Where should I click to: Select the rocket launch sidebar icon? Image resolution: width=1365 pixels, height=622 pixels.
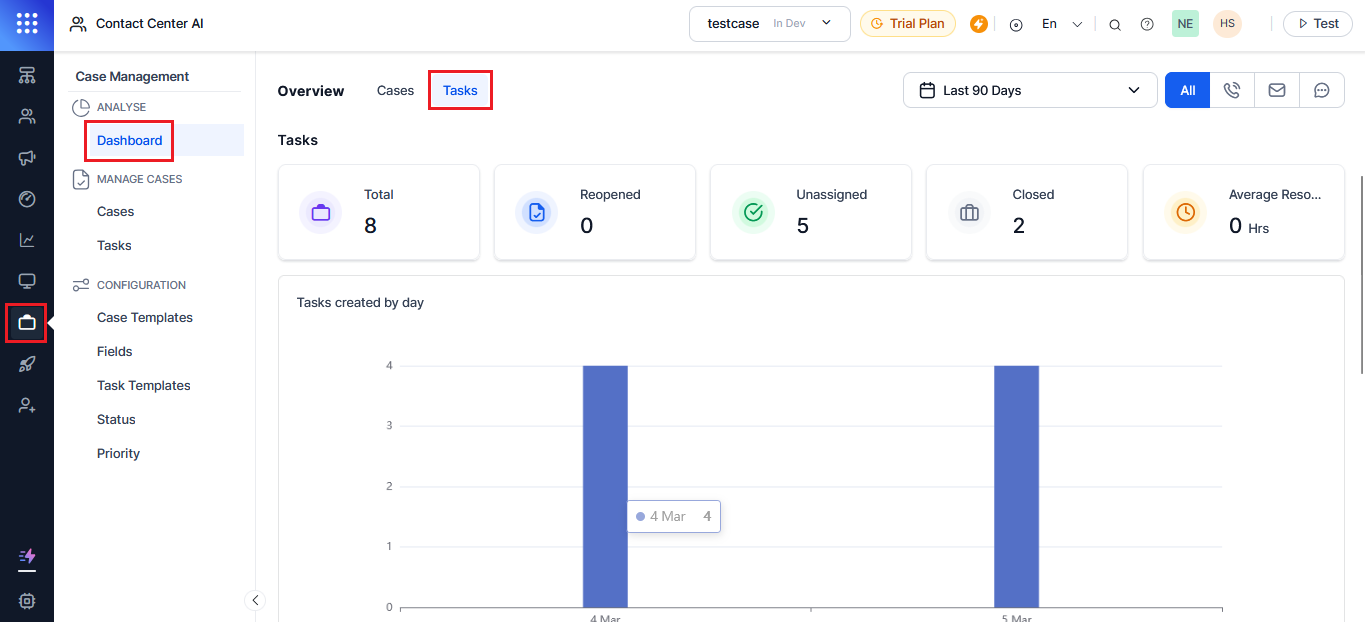coord(26,363)
